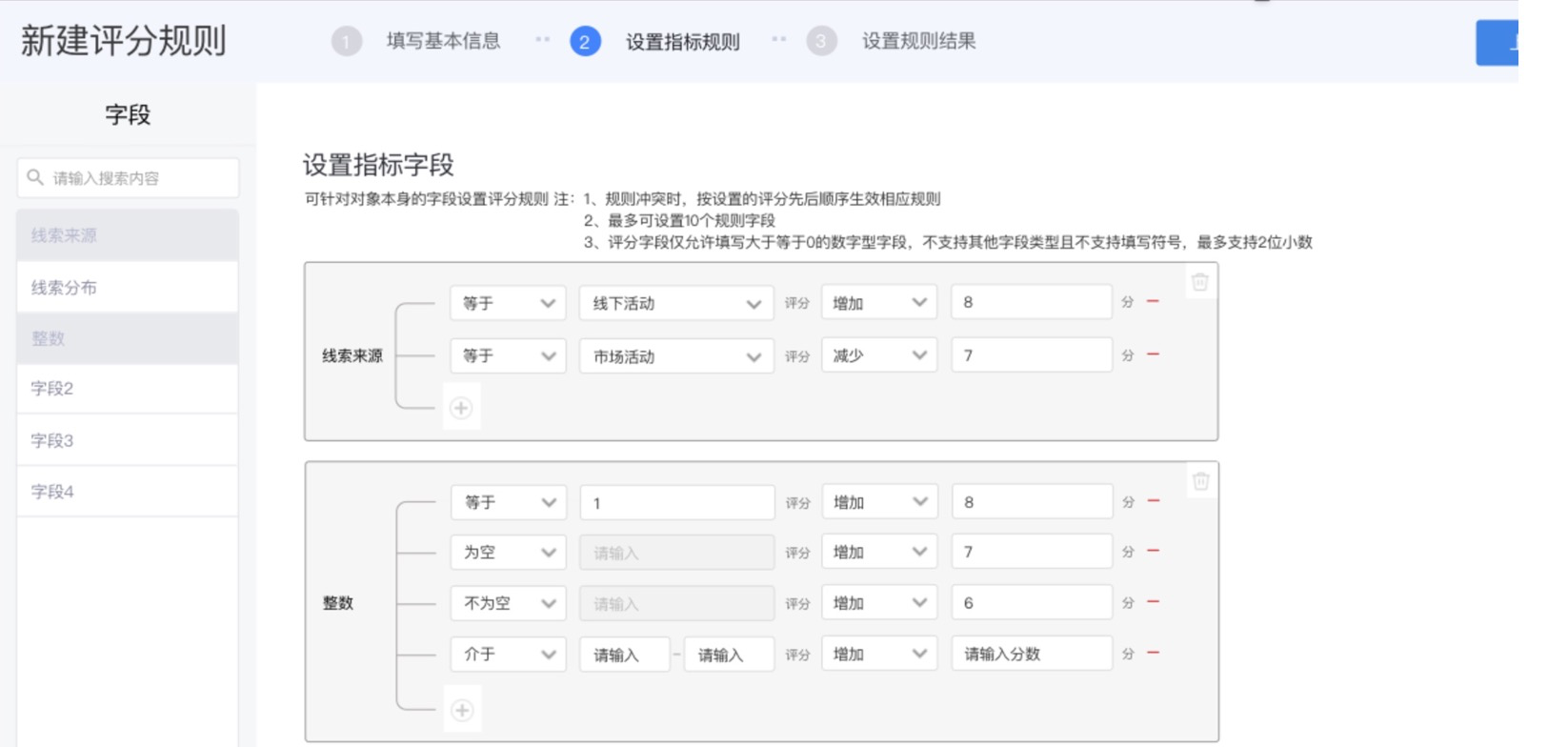Viewport: 1568px width, 747px height.
Task: Remove the 市场活动 condition row with minus icon
Action: click(1153, 355)
